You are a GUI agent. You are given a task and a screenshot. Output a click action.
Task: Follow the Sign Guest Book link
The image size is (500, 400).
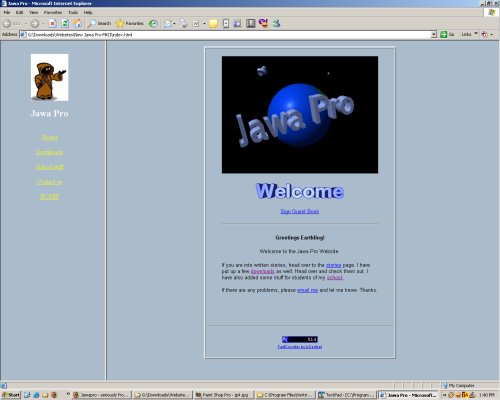300,211
